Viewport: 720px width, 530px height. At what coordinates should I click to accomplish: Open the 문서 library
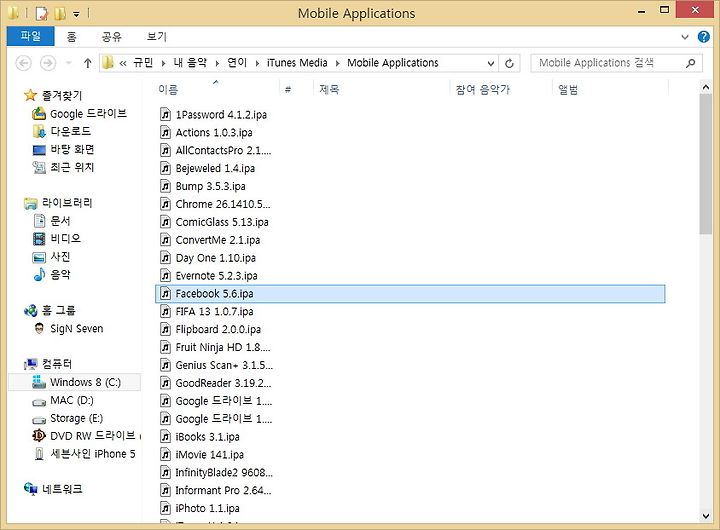[x=52, y=221]
